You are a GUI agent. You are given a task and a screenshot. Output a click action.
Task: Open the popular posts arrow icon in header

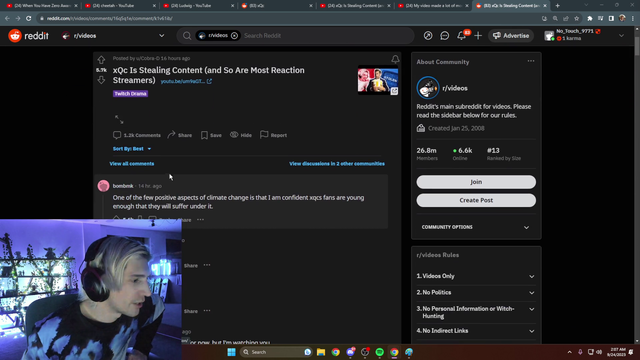(428, 36)
